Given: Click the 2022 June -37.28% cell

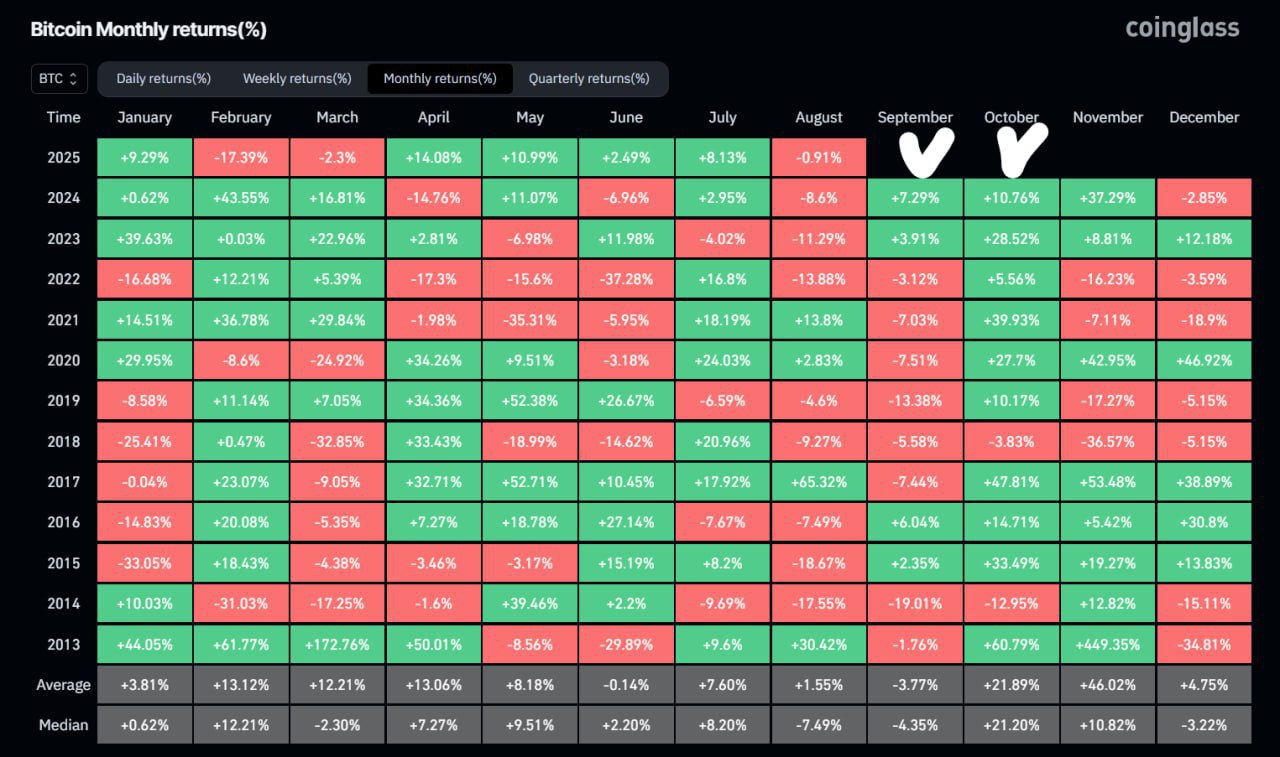Looking at the screenshot, I should click(626, 279).
